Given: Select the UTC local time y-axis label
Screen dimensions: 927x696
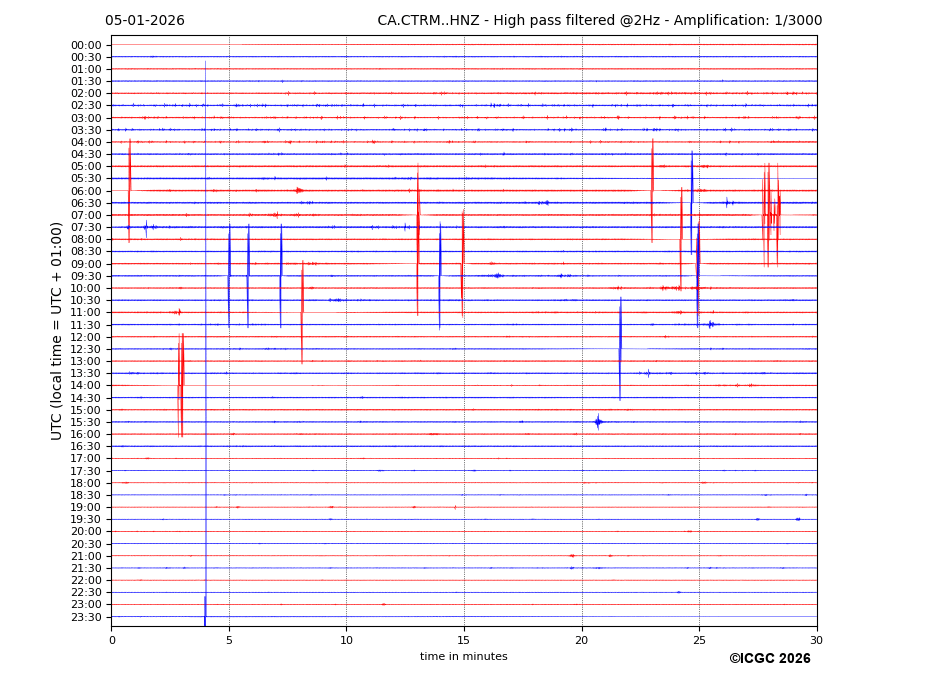Looking at the screenshot, I should pos(57,330).
